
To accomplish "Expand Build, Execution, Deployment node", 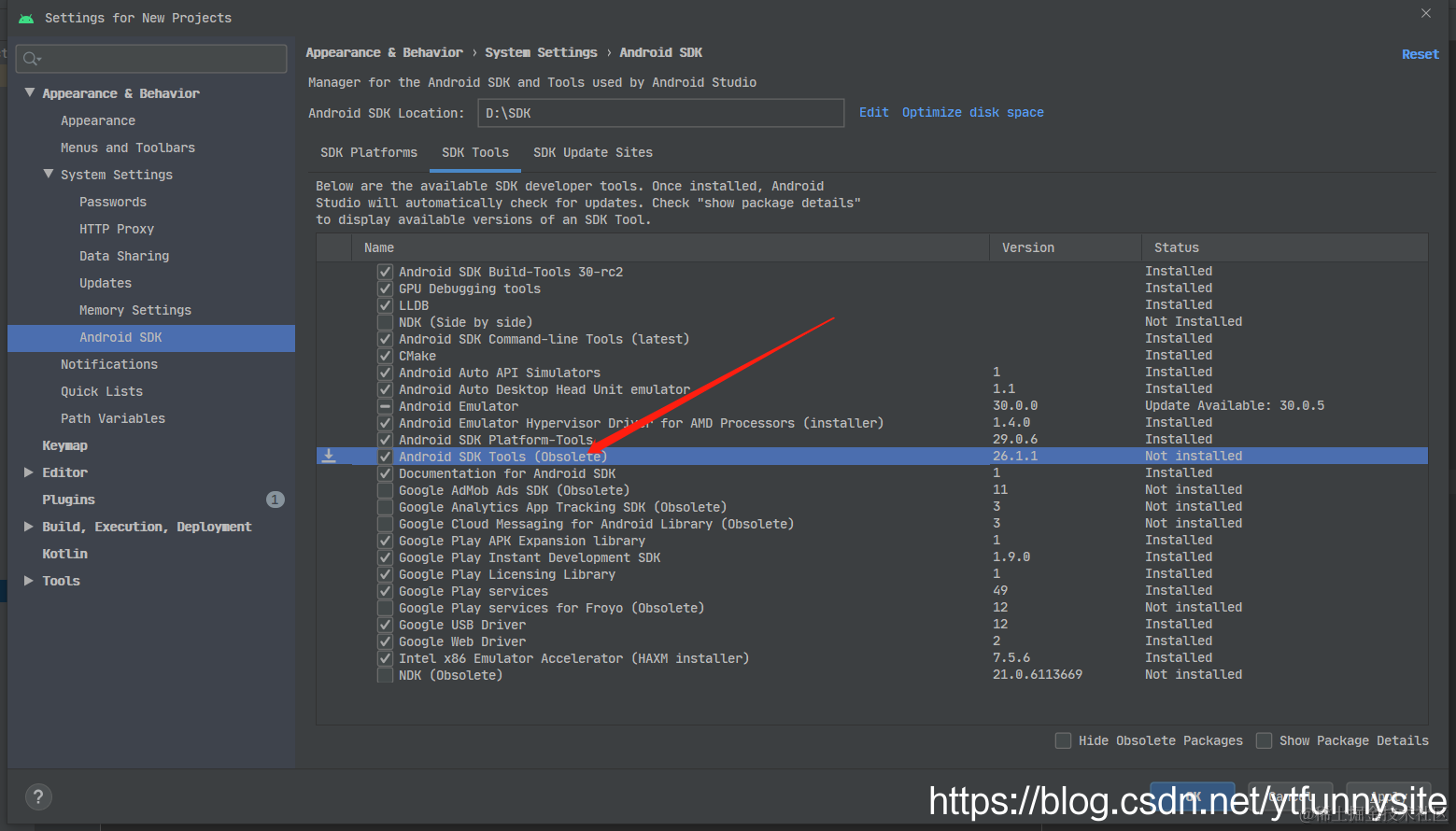I will [29, 527].
